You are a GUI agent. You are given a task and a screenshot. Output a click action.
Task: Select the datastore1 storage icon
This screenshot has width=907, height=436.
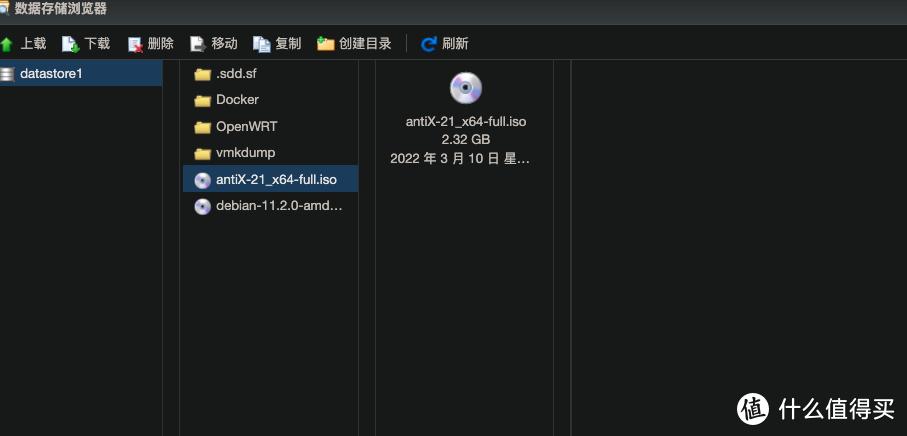[x=8, y=73]
